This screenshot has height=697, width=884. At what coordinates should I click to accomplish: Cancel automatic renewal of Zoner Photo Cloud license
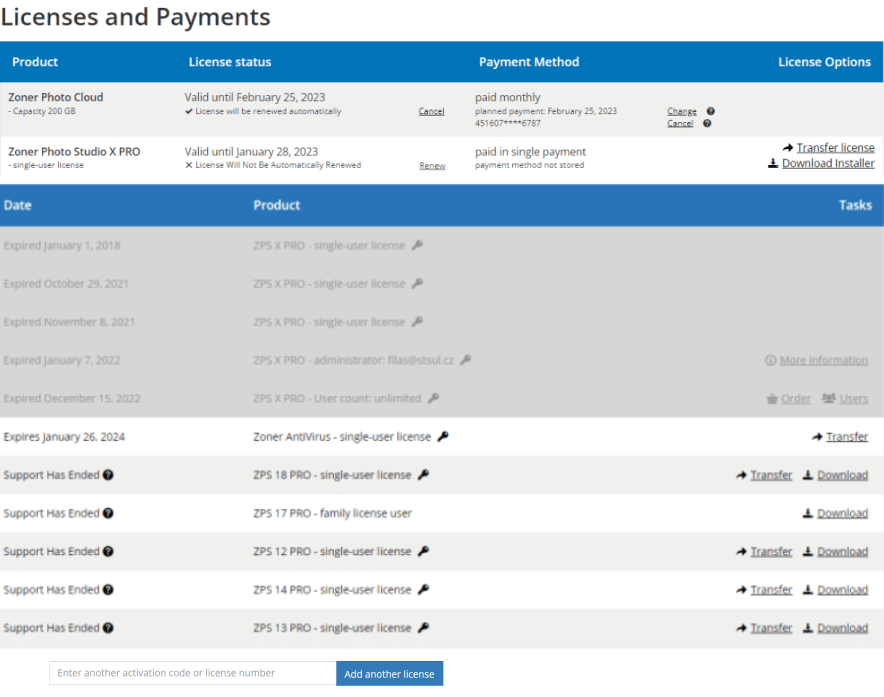click(x=431, y=112)
